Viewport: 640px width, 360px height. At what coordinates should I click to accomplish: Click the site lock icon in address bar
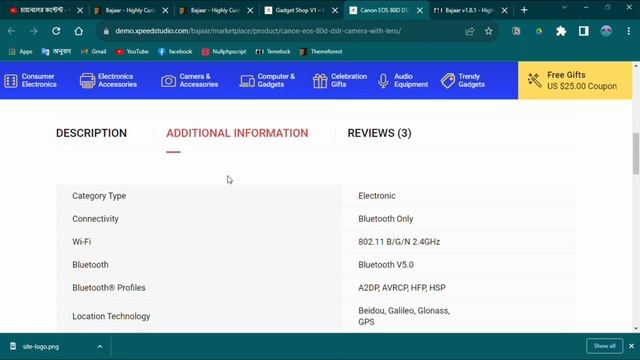106,31
